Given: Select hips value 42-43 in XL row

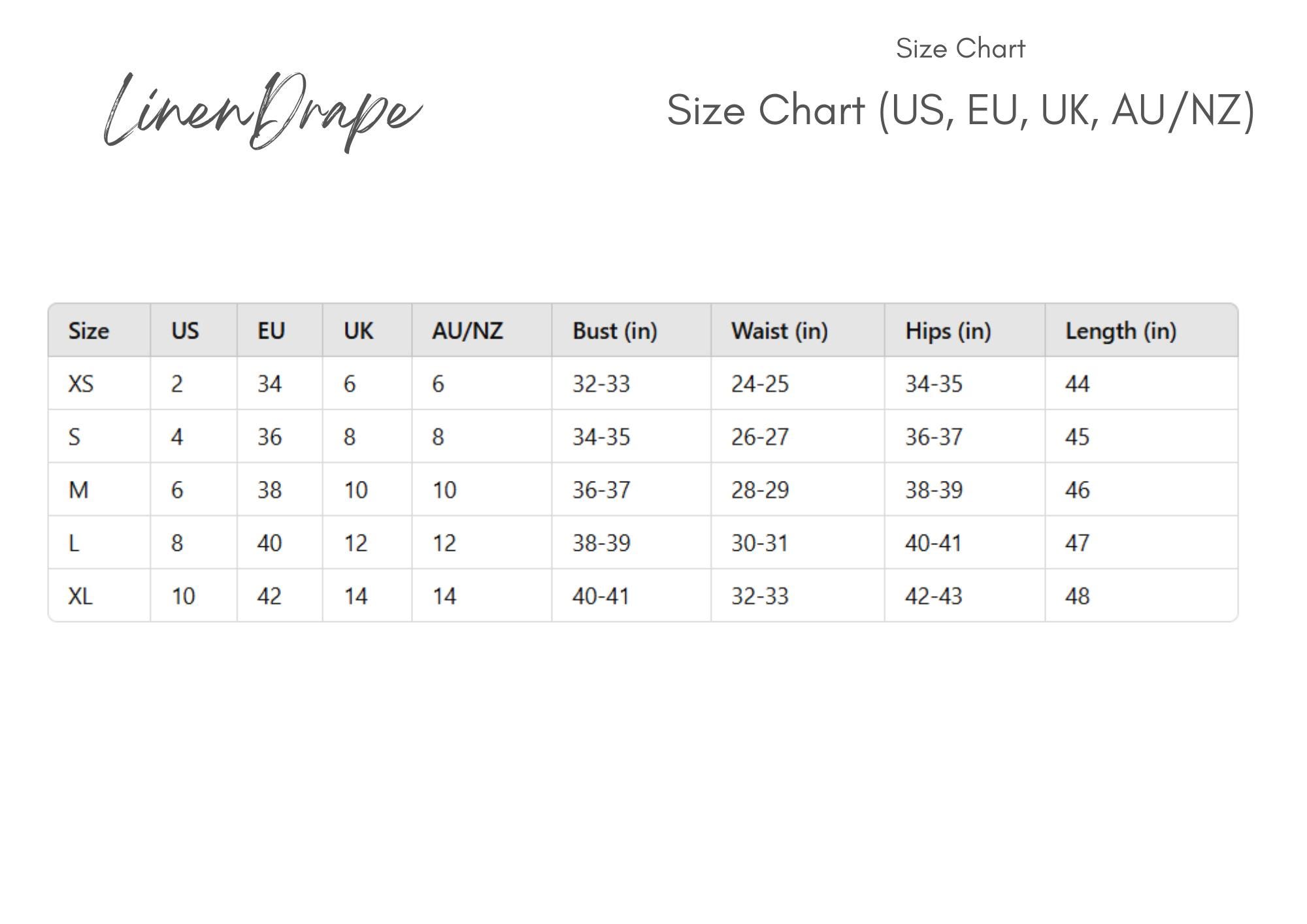Looking at the screenshot, I should coord(933,596).
